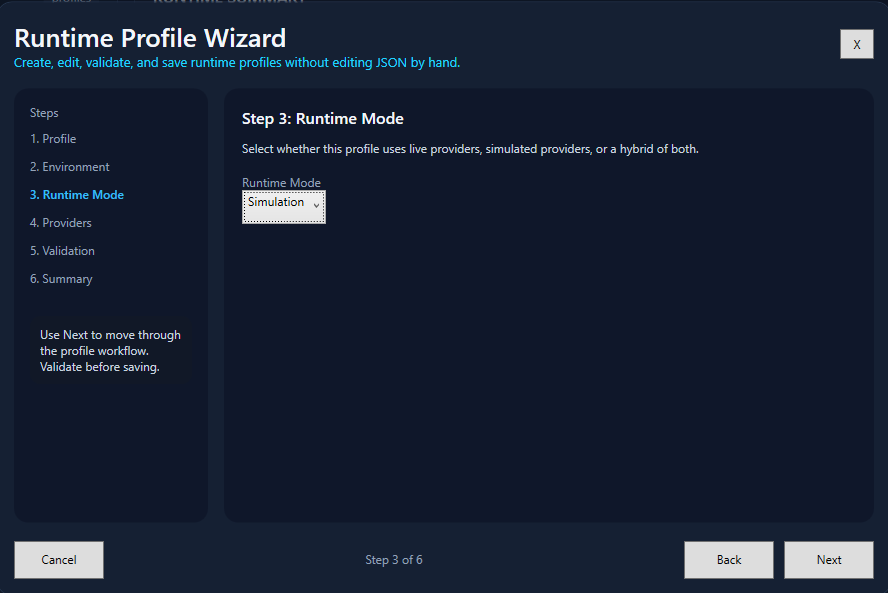Image resolution: width=888 pixels, height=593 pixels.
Task: Click the Next button
Action: (829, 560)
